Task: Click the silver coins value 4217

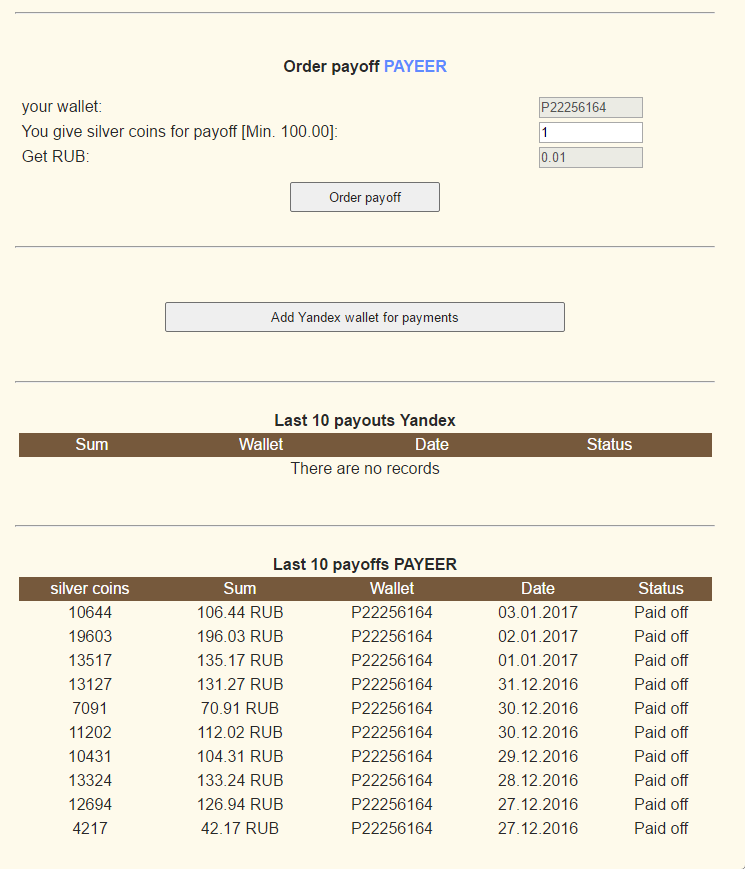Action: tap(90, 829)
